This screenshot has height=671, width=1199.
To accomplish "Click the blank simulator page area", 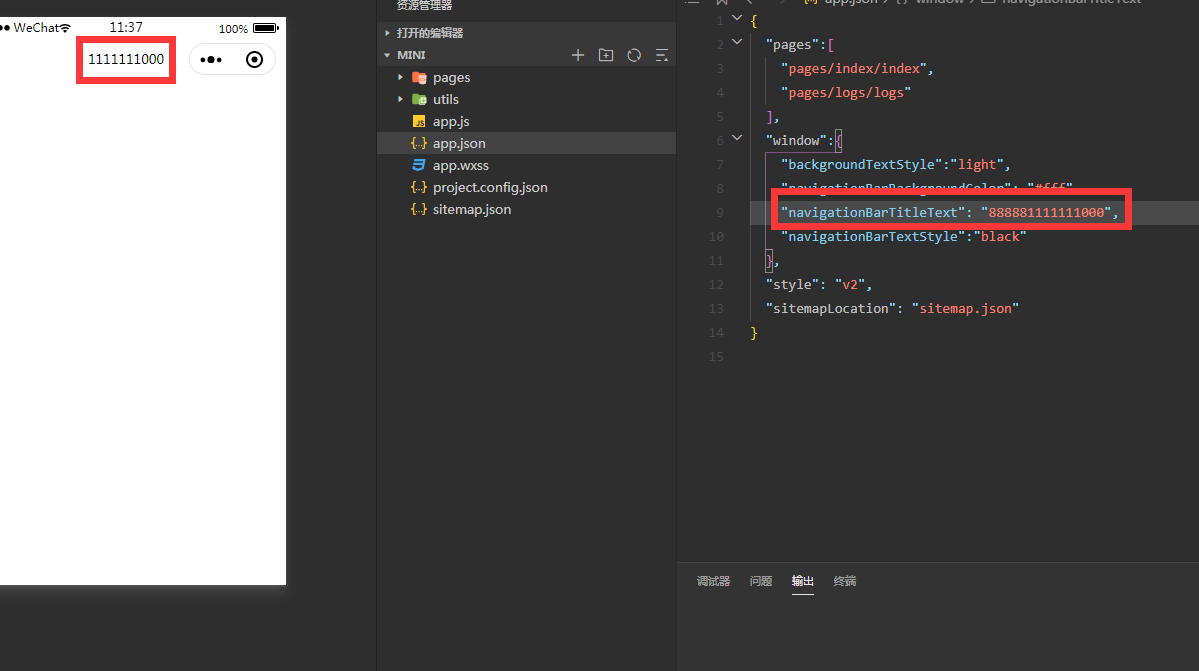I will pos(143,334).
